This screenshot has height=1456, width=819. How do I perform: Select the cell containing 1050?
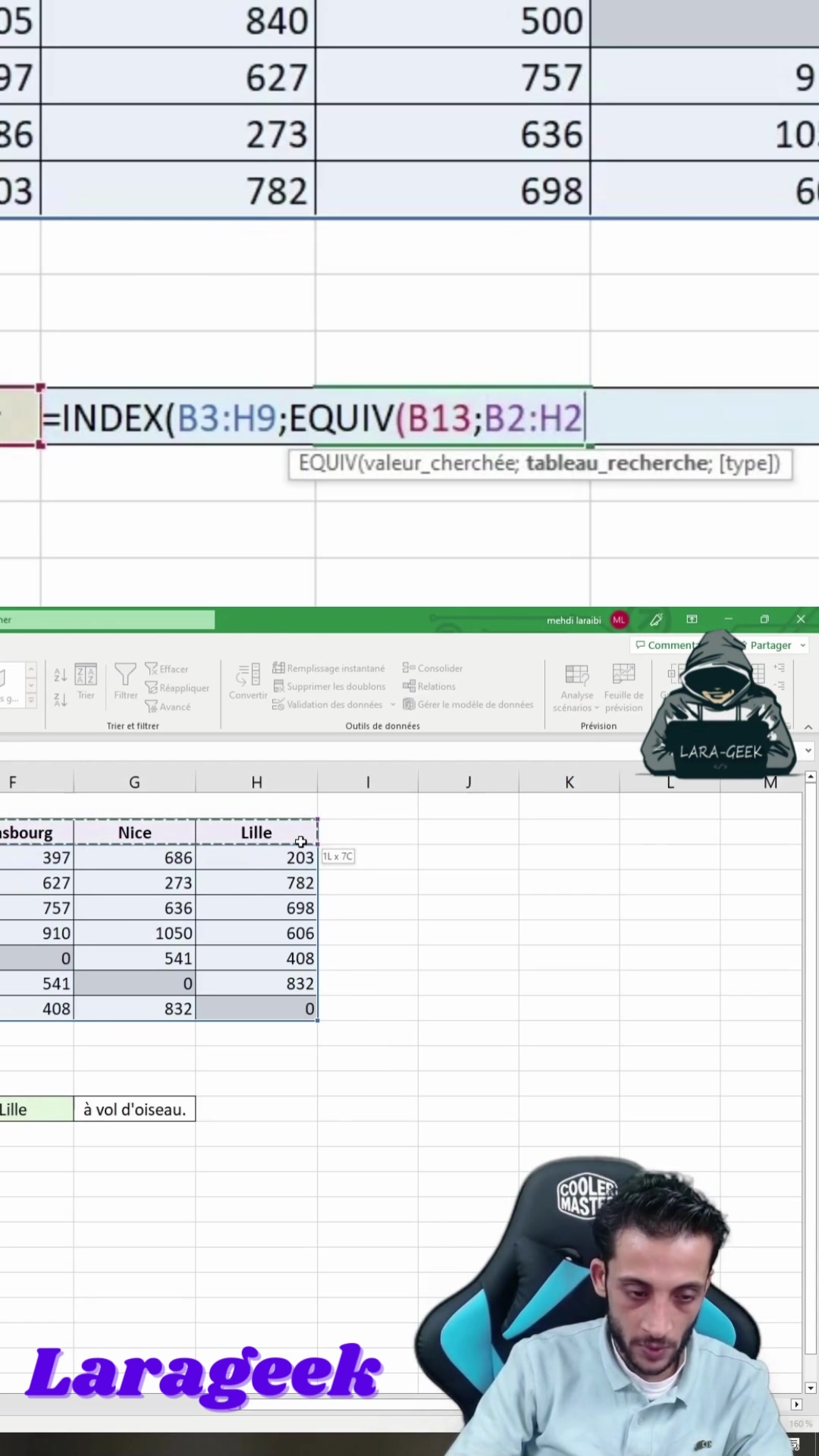[x=134, y=933]
